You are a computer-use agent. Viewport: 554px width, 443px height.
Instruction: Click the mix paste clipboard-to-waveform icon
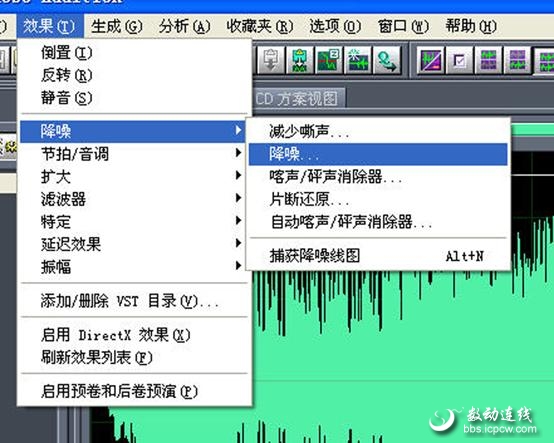[299, 60]
